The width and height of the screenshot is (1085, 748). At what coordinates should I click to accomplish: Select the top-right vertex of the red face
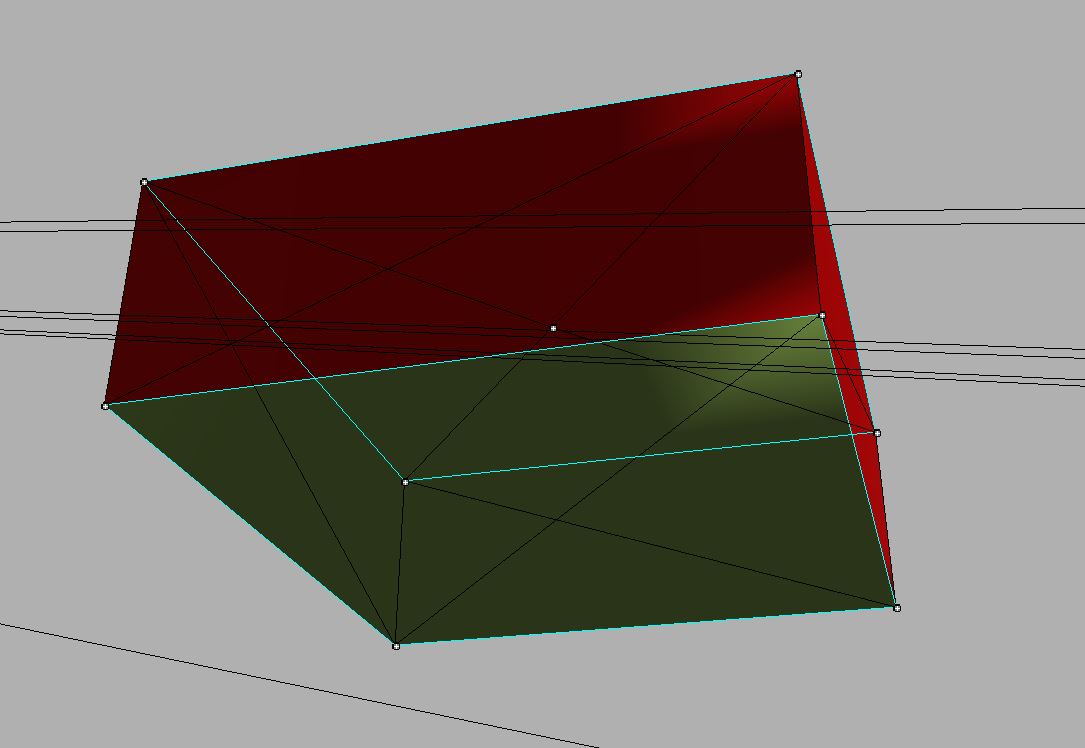tap(797, 74)
